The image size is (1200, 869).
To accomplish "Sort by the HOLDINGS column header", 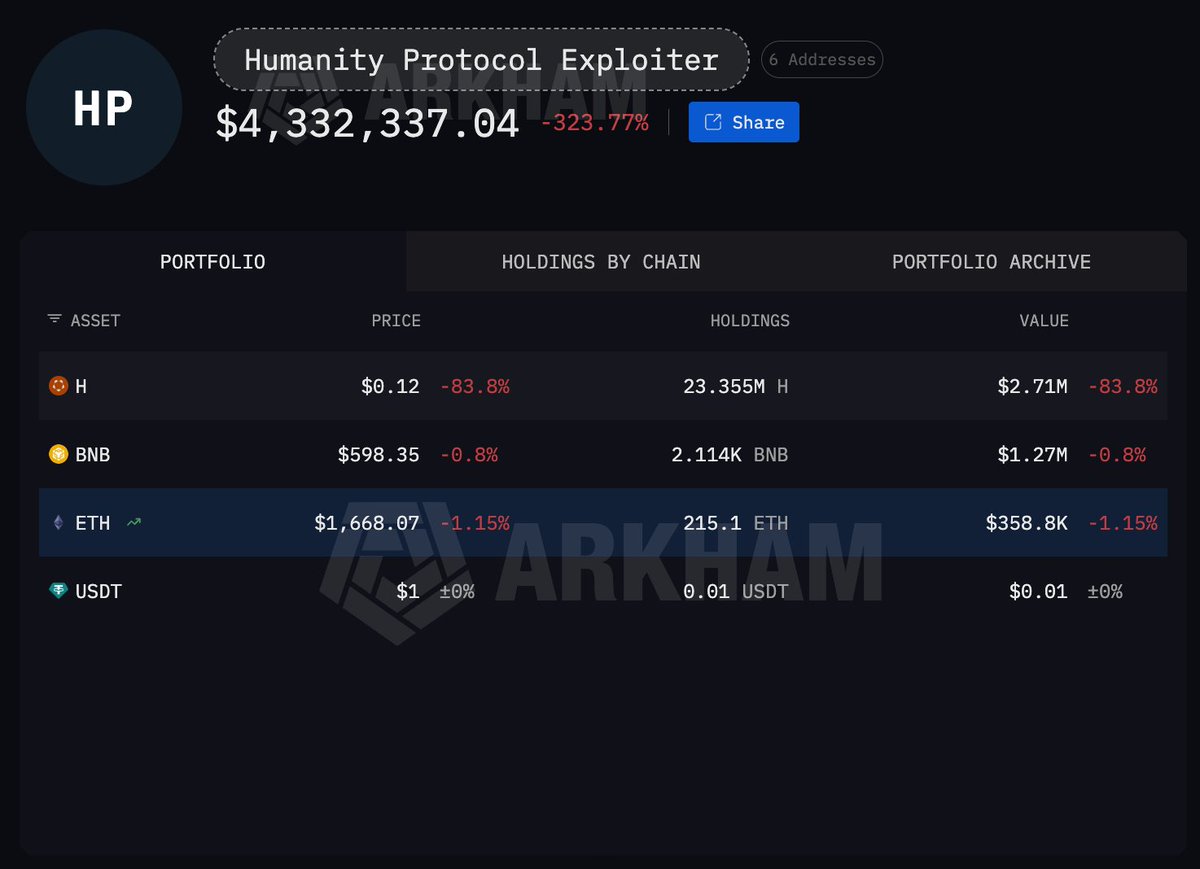I will 750,321.
